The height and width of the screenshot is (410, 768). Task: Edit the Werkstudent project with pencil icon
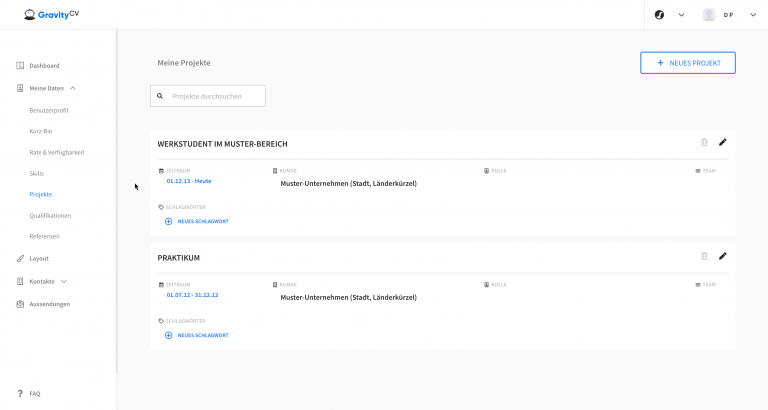(x=723, y=142)
